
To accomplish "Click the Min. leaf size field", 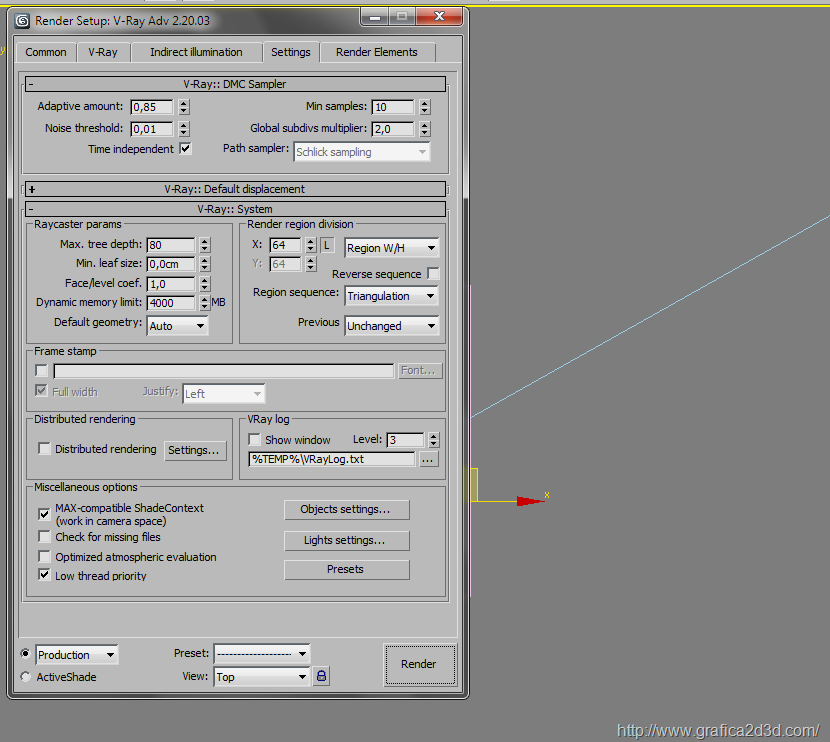I will coord(171,264).
